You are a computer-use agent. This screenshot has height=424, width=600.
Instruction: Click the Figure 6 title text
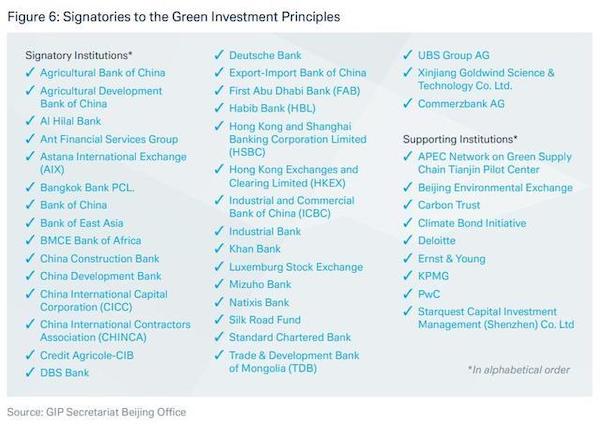tap(174, 17)
